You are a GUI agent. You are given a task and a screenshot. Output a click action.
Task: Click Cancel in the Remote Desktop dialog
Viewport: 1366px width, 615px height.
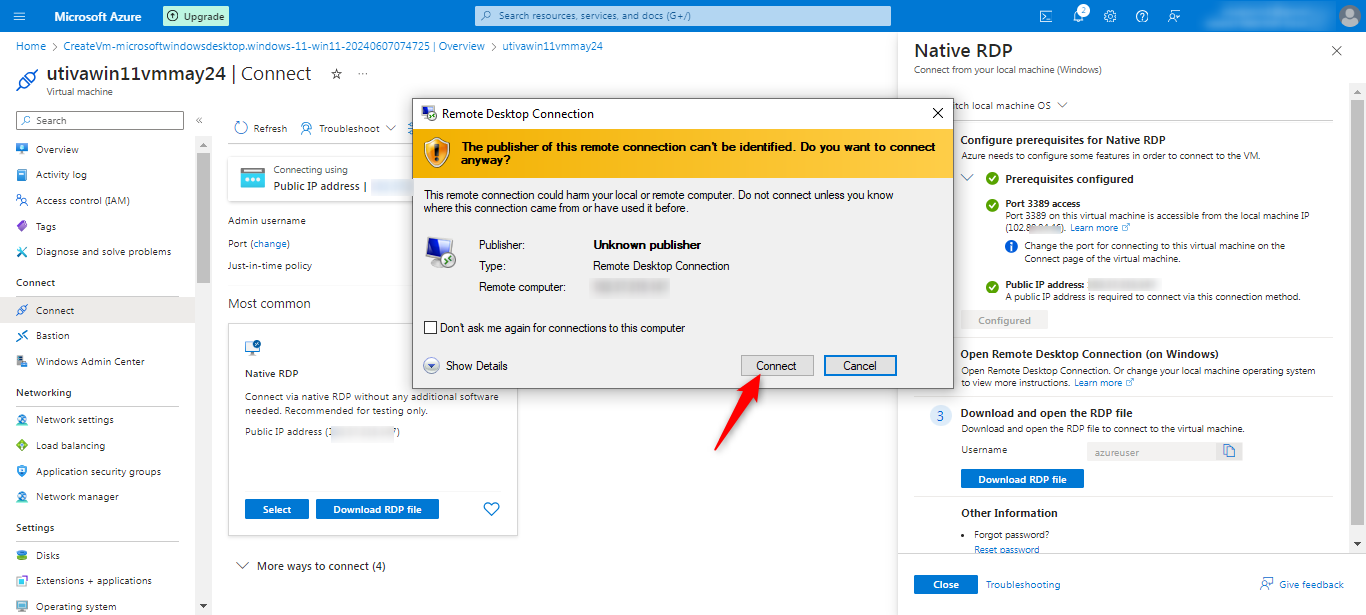pyautogui.click(x=860, y=366)
